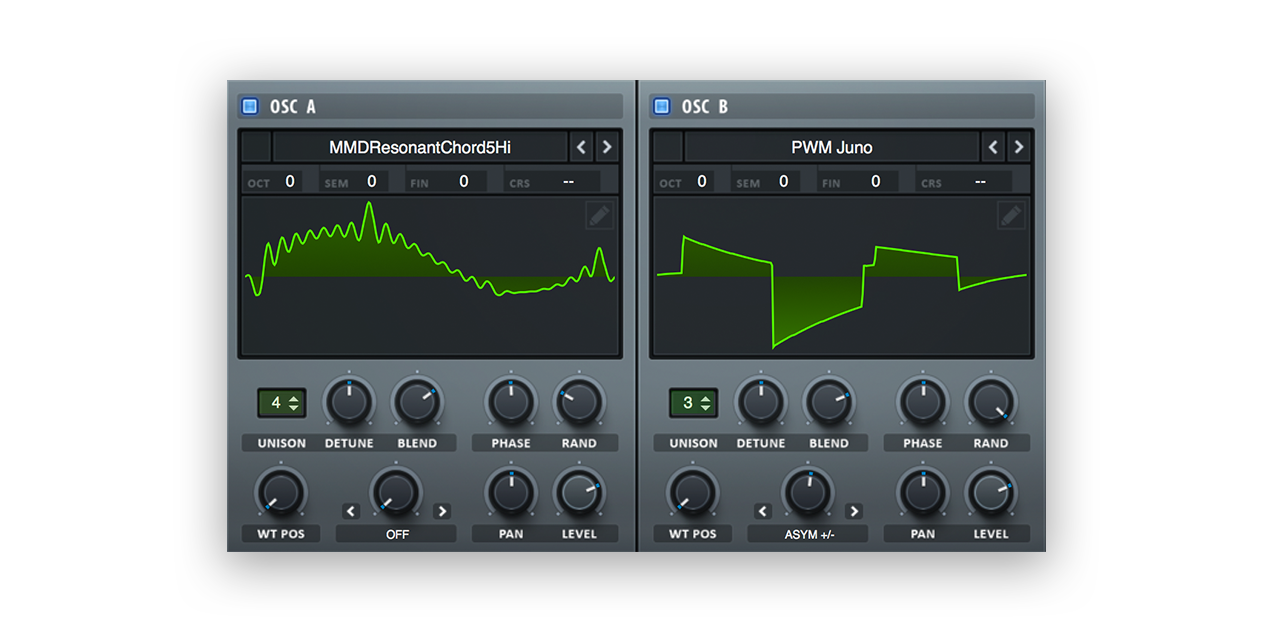Click the warp knob above OFF in OSC A
Image resolution: width=1280 pixels, height=641 pixels.
[x=396, y=492]
